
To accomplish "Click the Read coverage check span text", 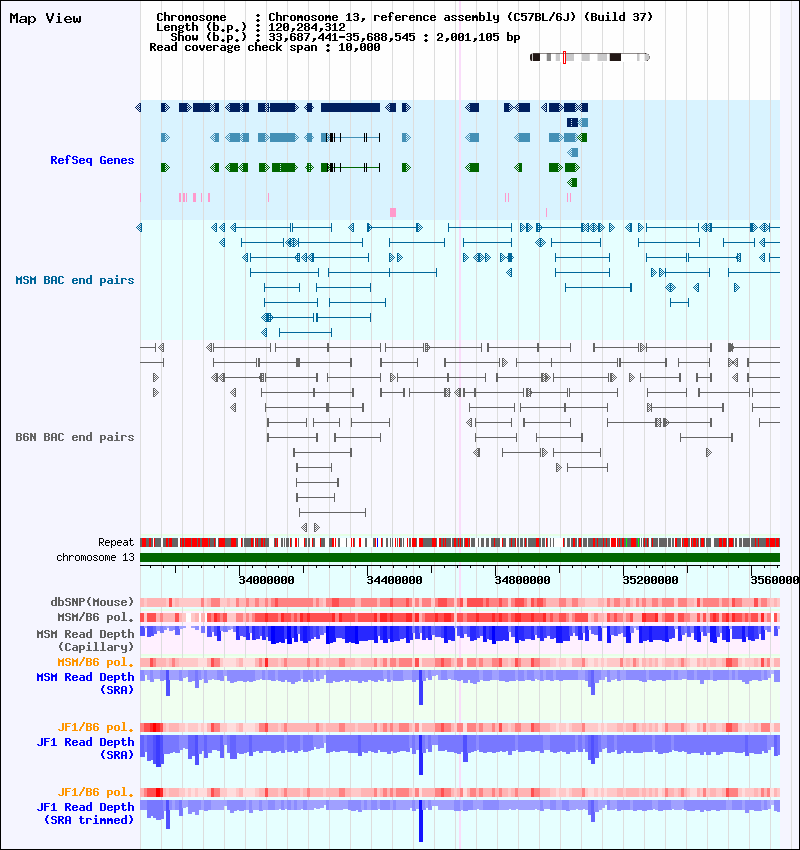I will click(264, 47).
